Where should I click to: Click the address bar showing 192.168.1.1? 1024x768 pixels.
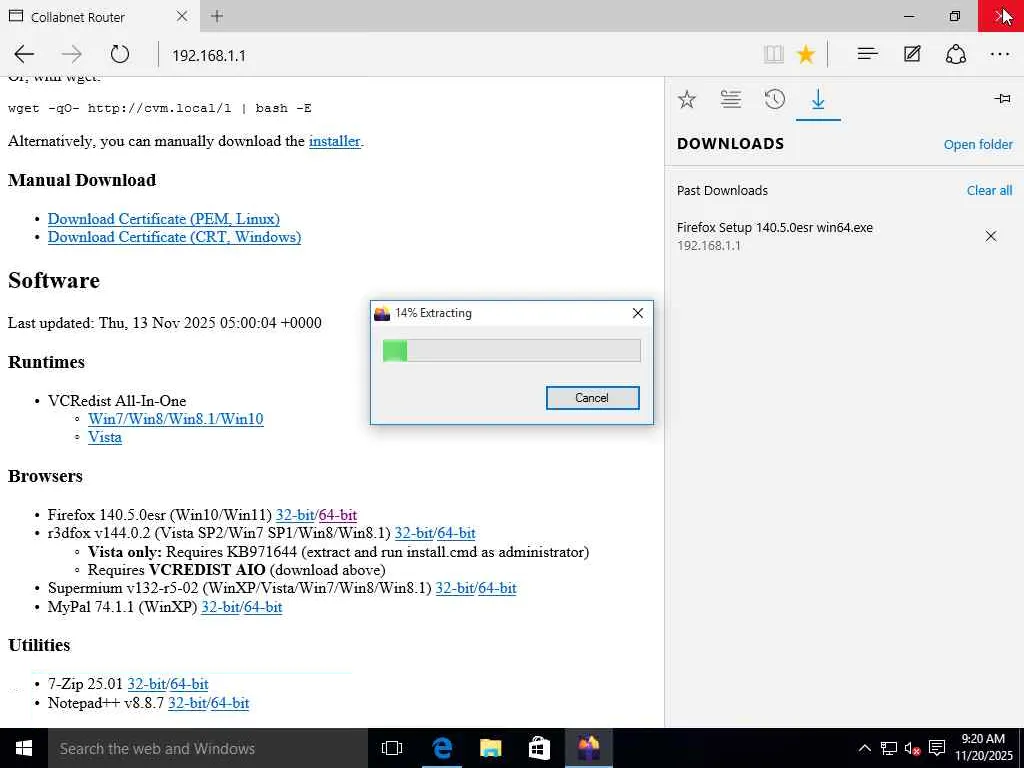coord(457,55)
